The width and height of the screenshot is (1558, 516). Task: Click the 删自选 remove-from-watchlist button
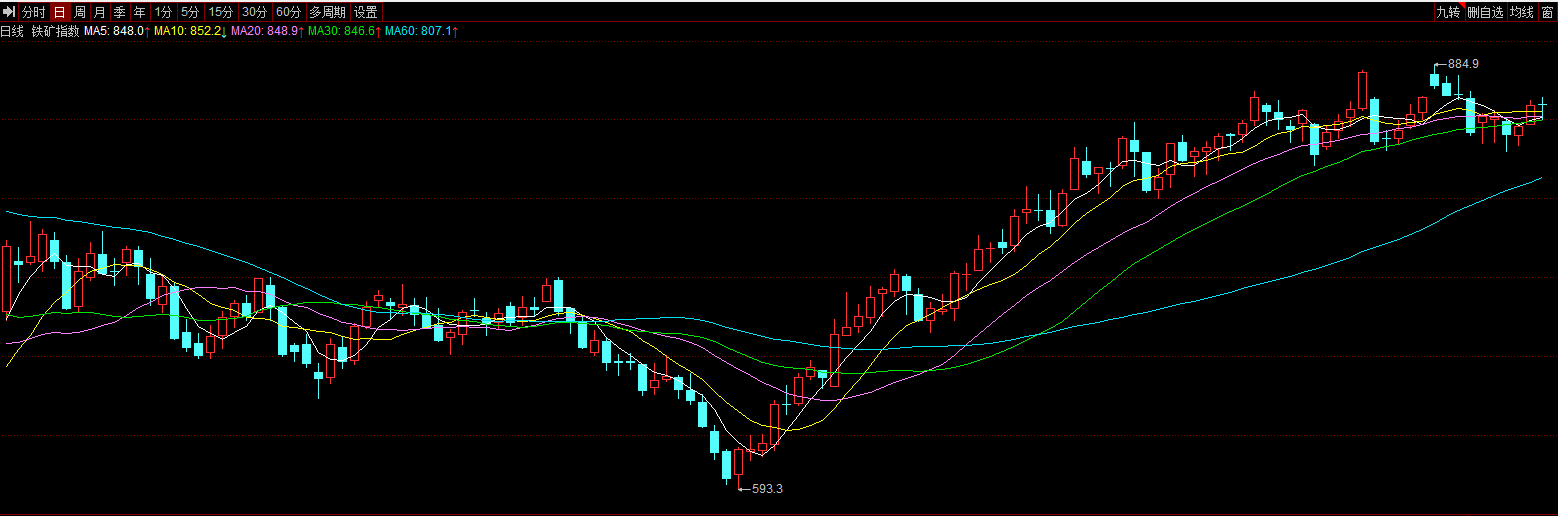click(1486, 12)
